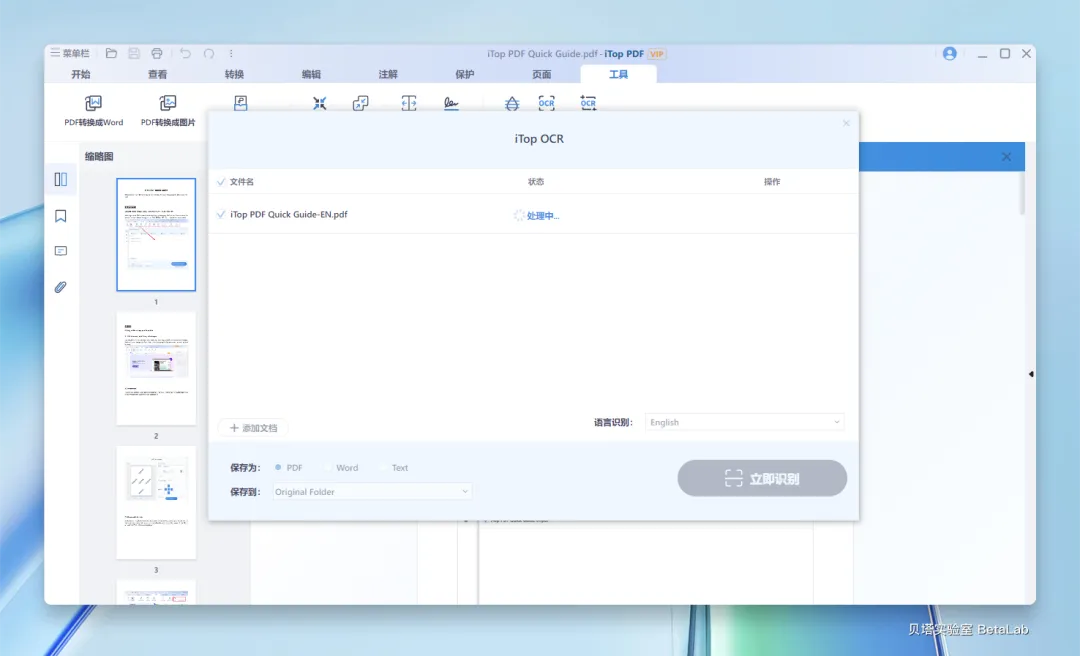Close the blue banner with X
Viewport: 1080px width, 656px height.
(x=1006, y=157)
